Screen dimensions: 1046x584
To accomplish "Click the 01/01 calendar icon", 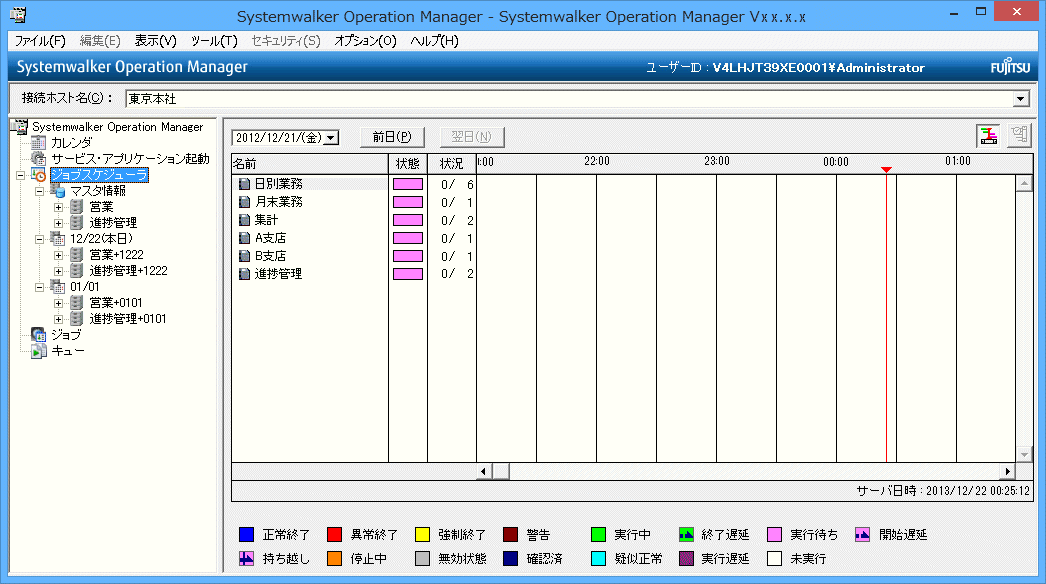I will point(58,287).
